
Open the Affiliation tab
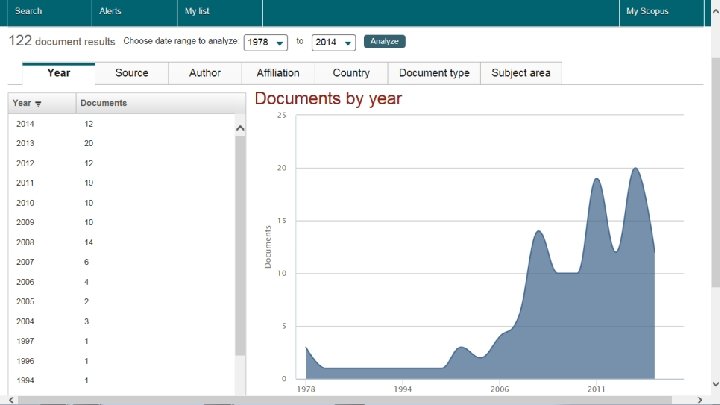(278, 73)
